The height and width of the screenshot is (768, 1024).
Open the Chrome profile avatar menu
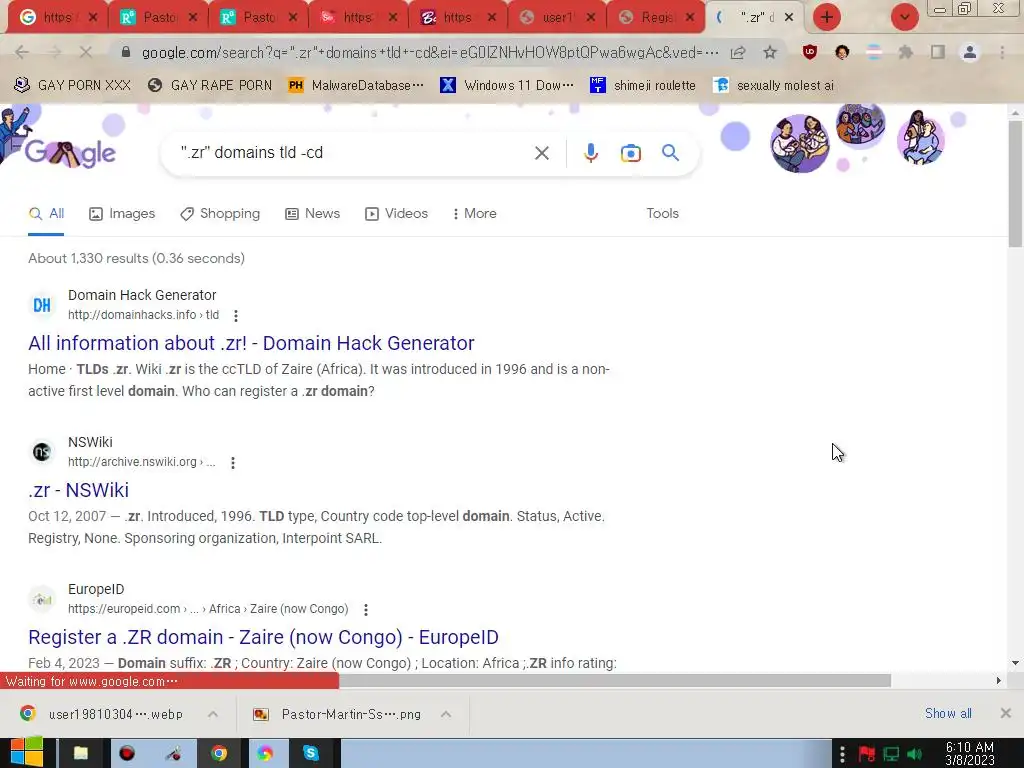(970, 52)
